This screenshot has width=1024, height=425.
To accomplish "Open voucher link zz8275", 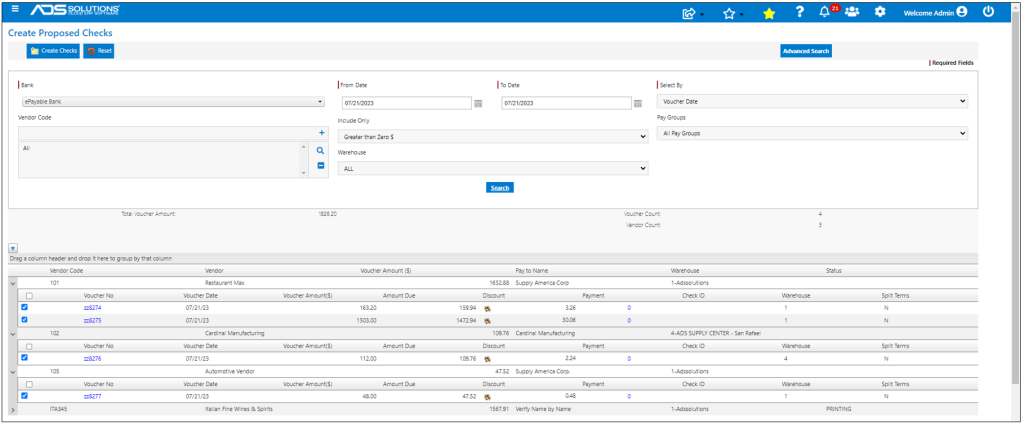I will 92,320.
